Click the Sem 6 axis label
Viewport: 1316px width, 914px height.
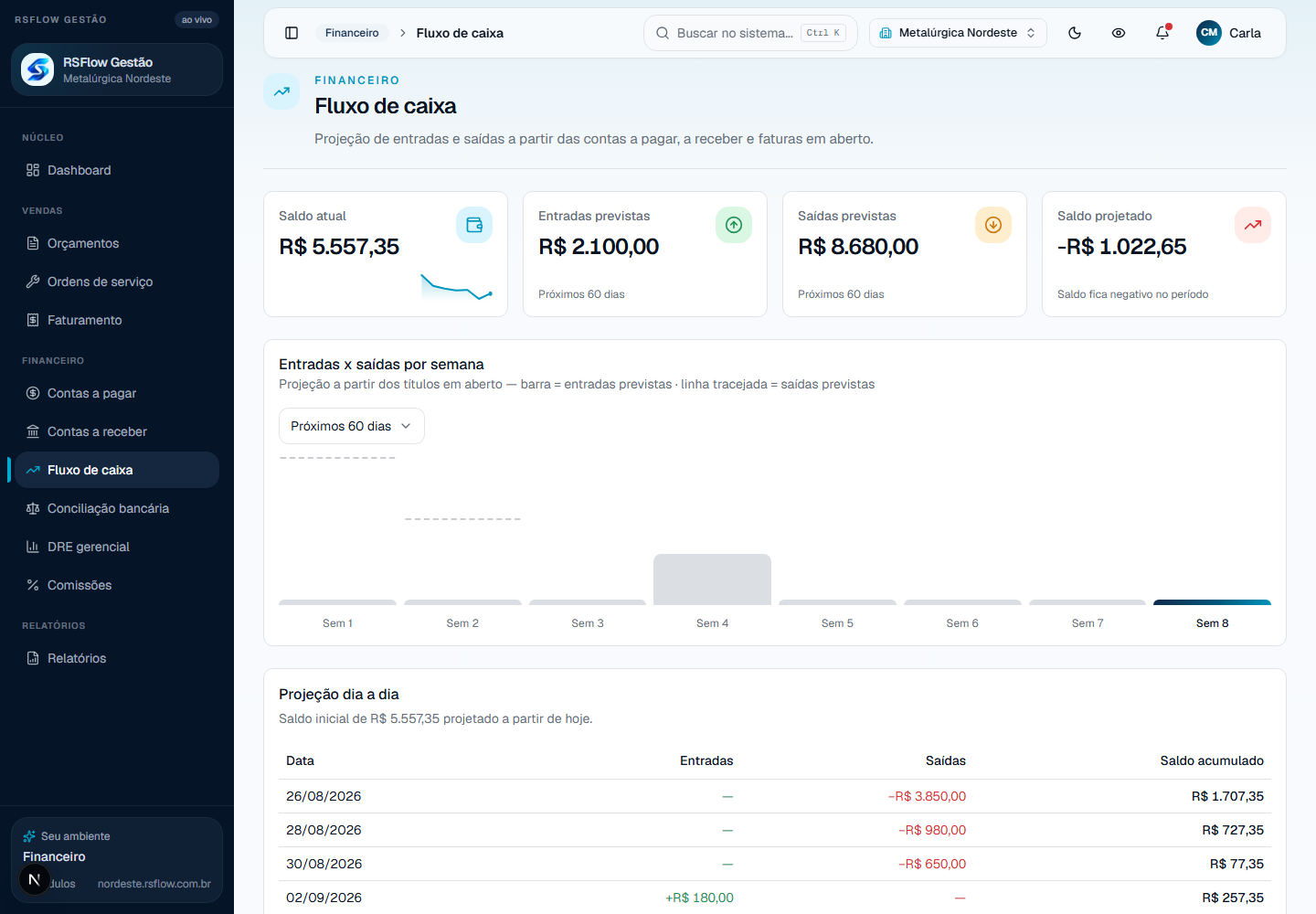tap(962, 623)
